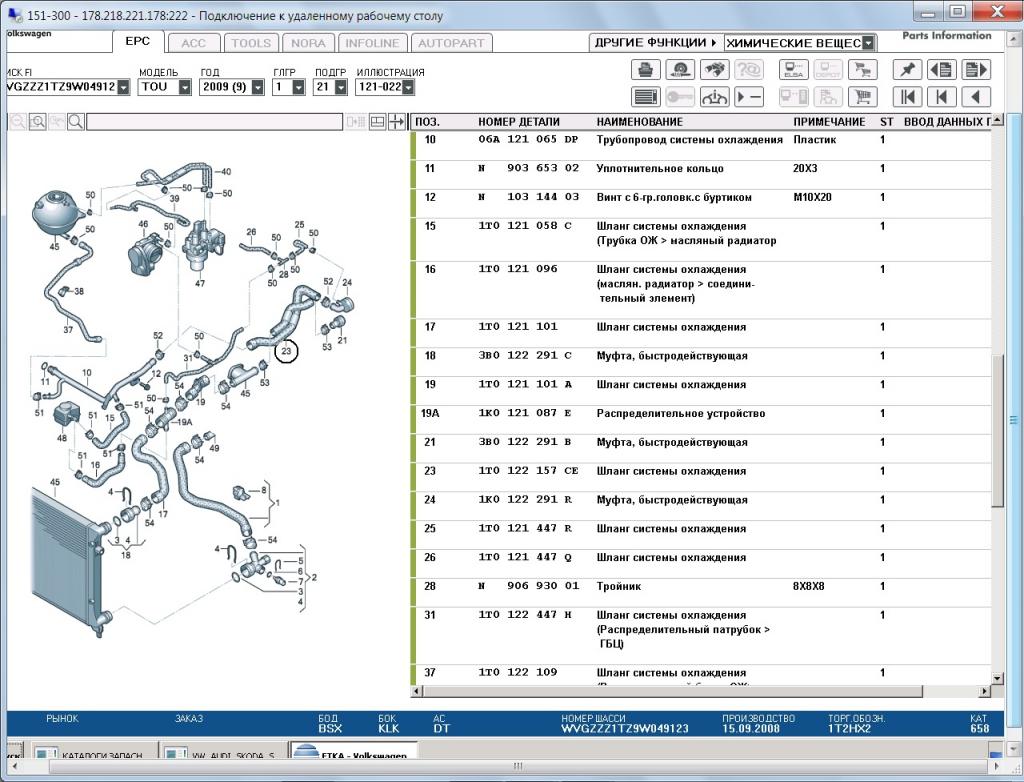Open the ELSA workstation icon

(x=793, y=69)
